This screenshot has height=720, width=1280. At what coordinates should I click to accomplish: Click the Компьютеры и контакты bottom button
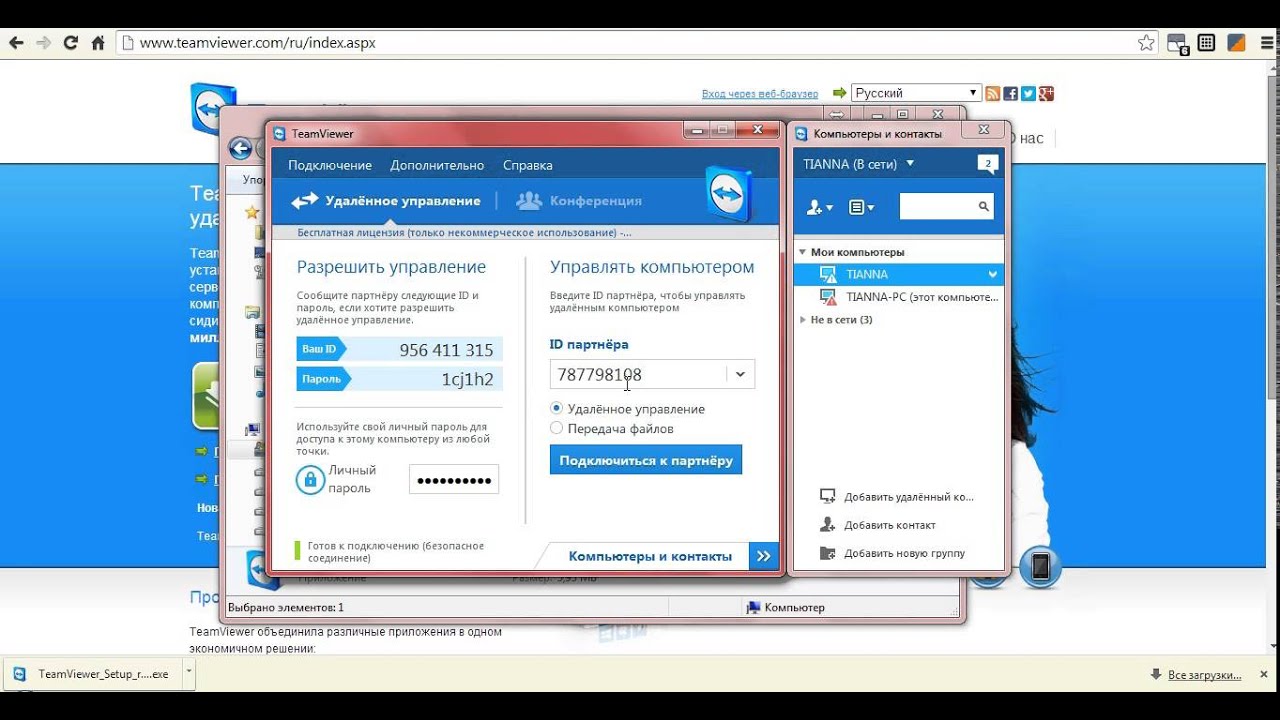[650, 556]
